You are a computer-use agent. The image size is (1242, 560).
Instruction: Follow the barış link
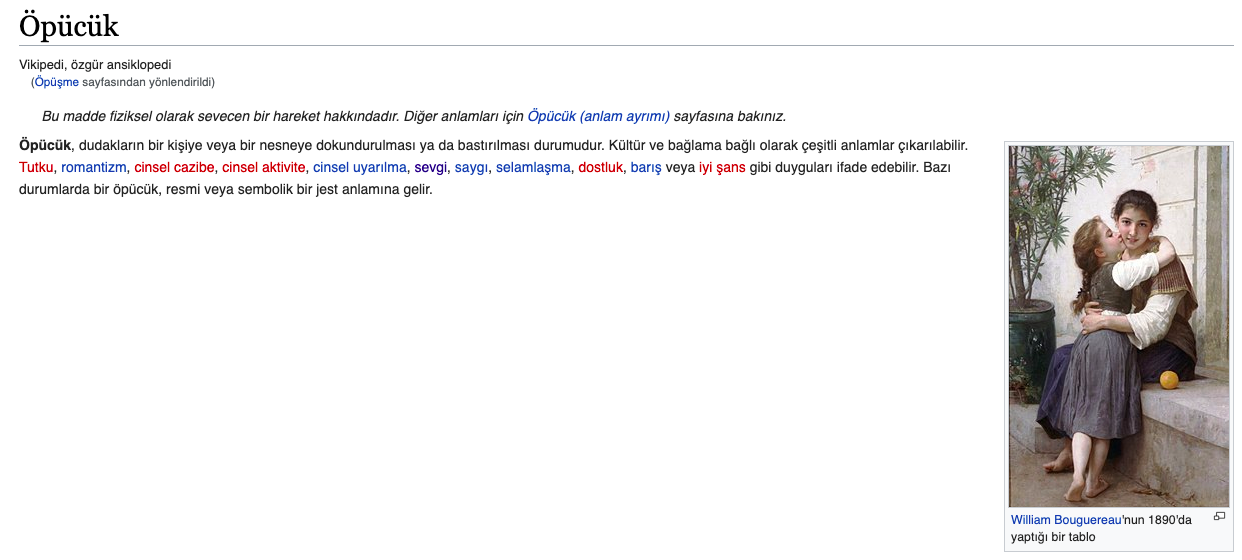pyautogui.click(x=646, y=167)
